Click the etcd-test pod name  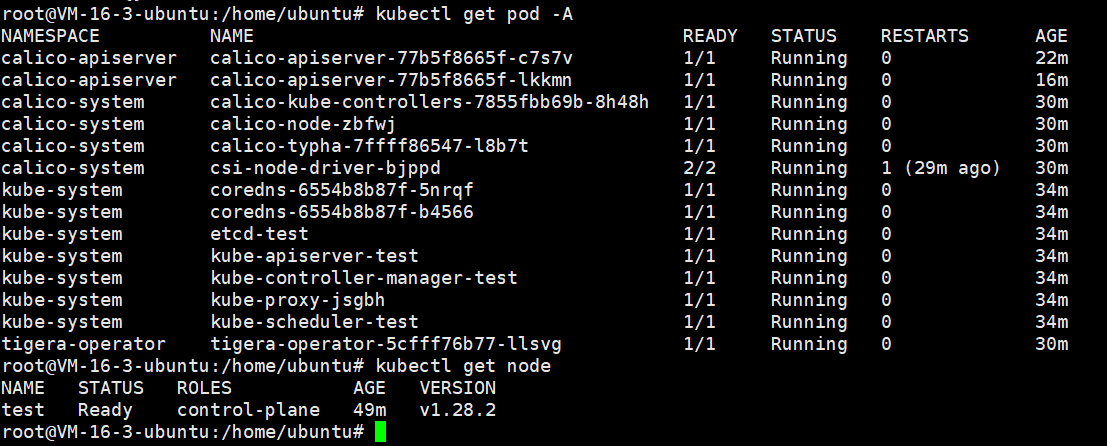click(259, 234)
